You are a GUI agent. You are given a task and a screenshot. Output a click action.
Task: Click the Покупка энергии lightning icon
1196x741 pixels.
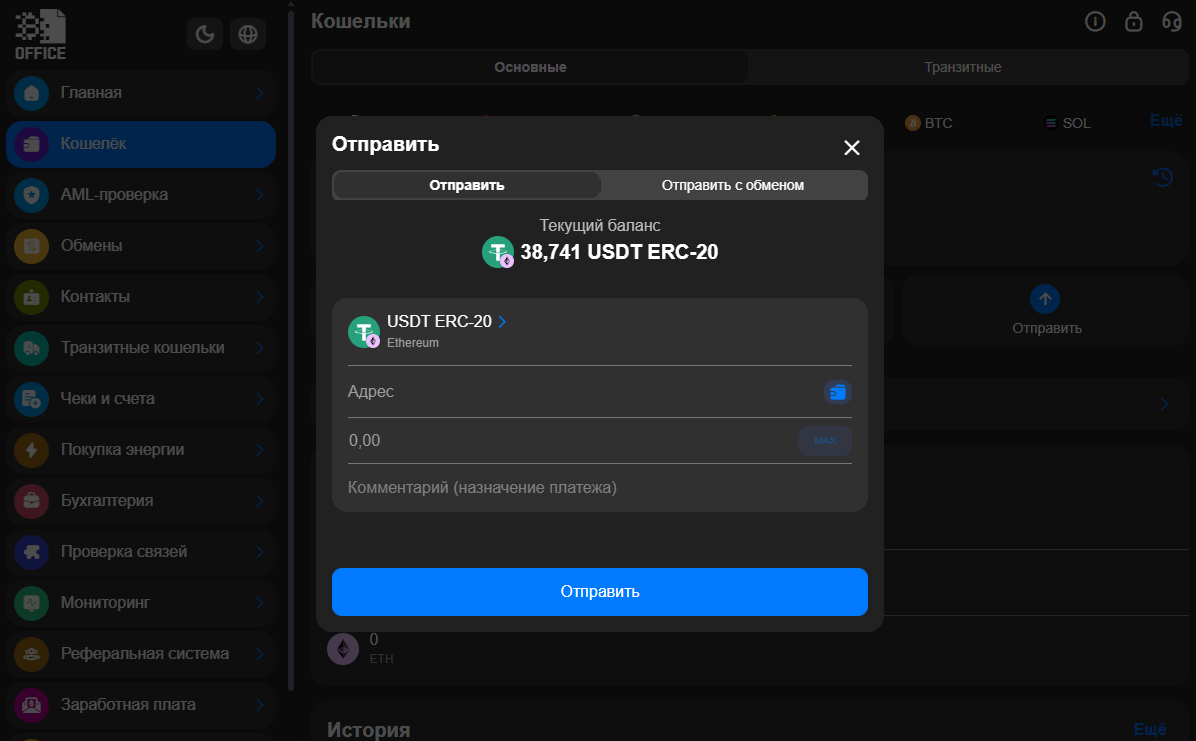coord(32,450)
